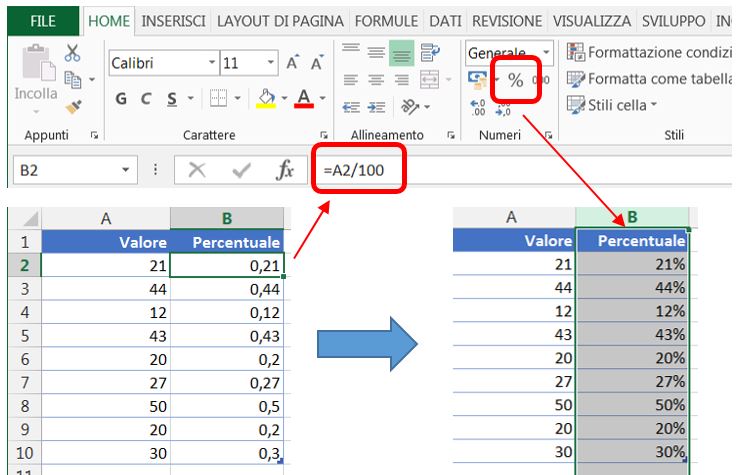Apply percent style with % button

point(516,80)
